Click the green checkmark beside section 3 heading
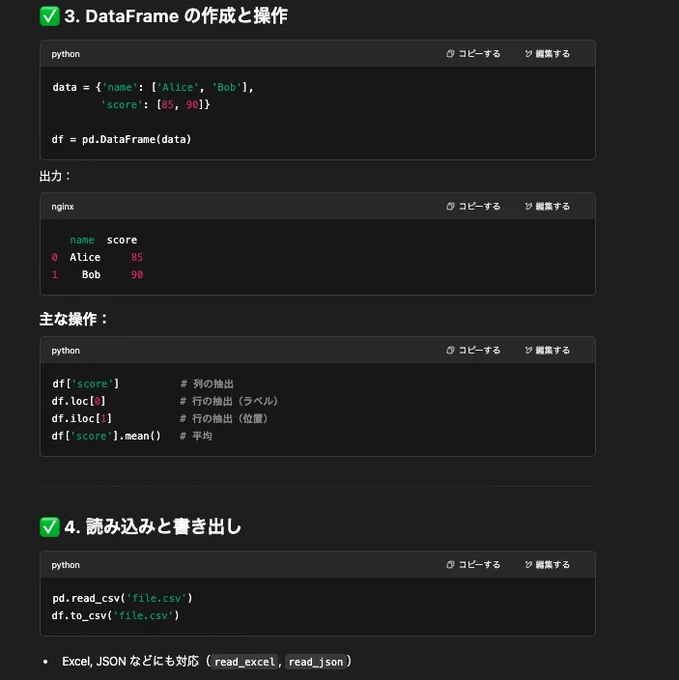 click(49, 16)
